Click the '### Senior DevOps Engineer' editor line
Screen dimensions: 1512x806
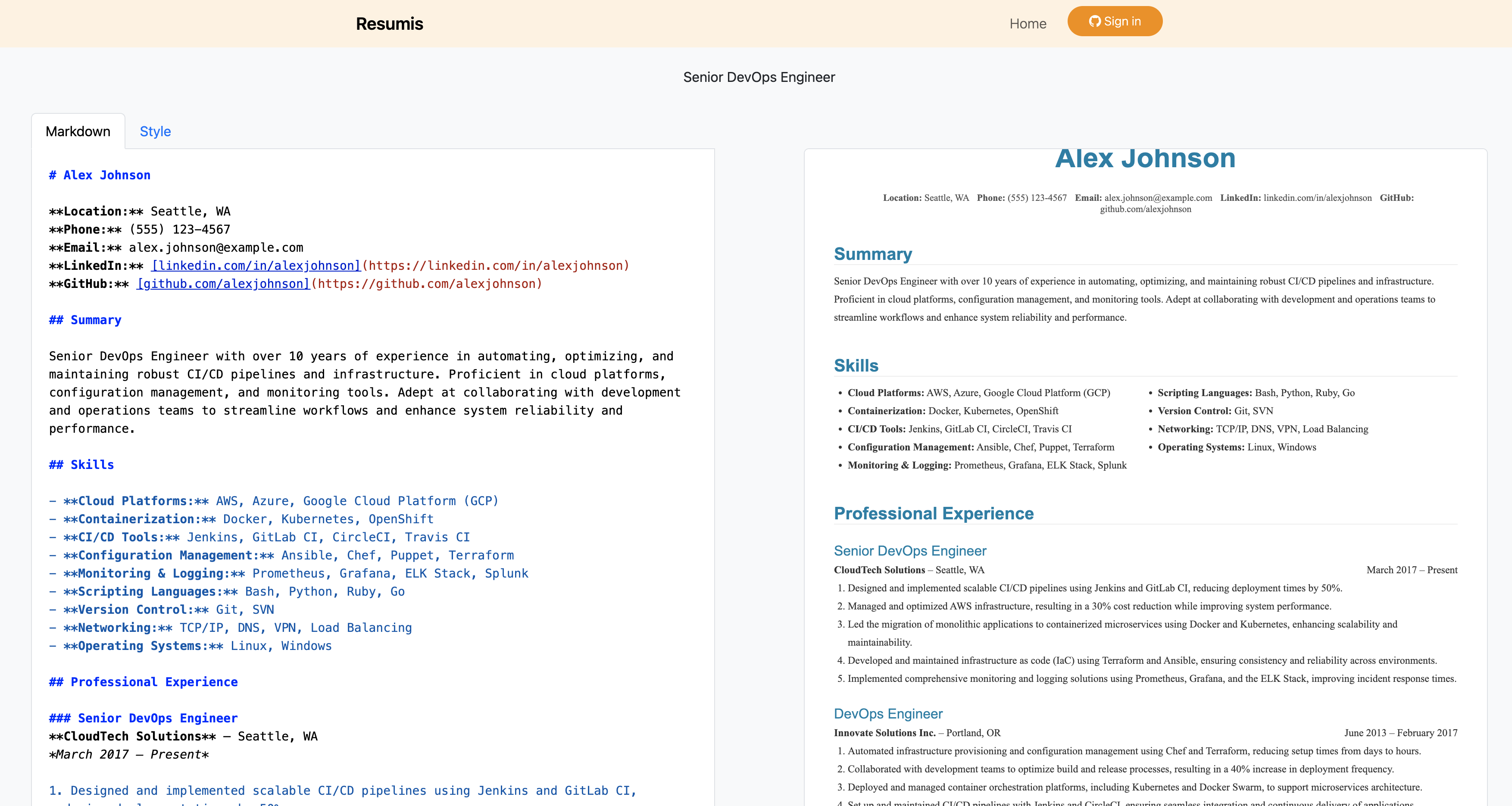pos(143,718)
